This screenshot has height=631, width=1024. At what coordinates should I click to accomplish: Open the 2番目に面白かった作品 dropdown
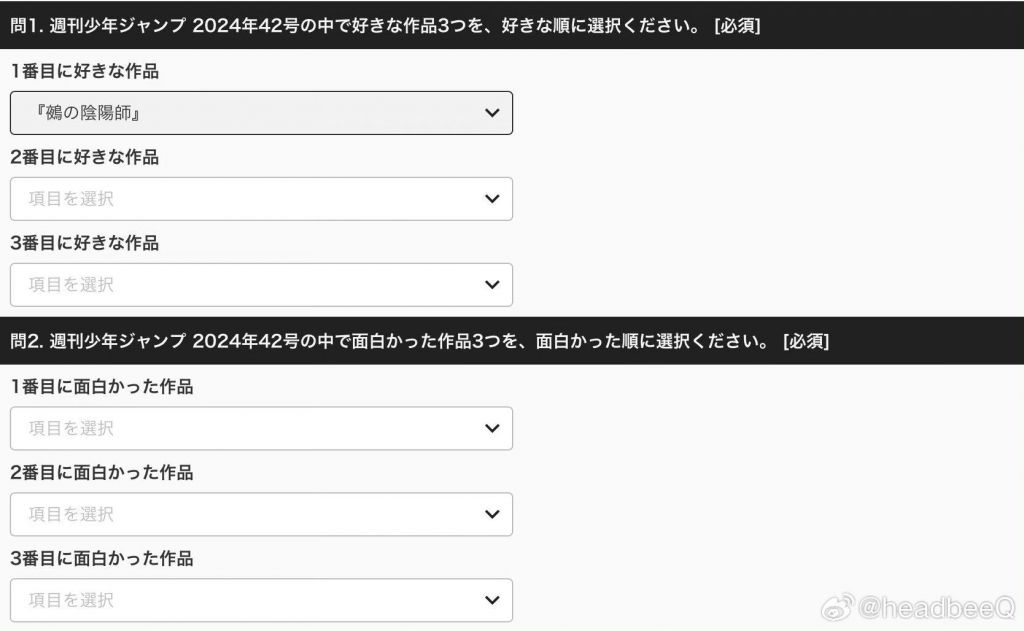tap(261, 514)
